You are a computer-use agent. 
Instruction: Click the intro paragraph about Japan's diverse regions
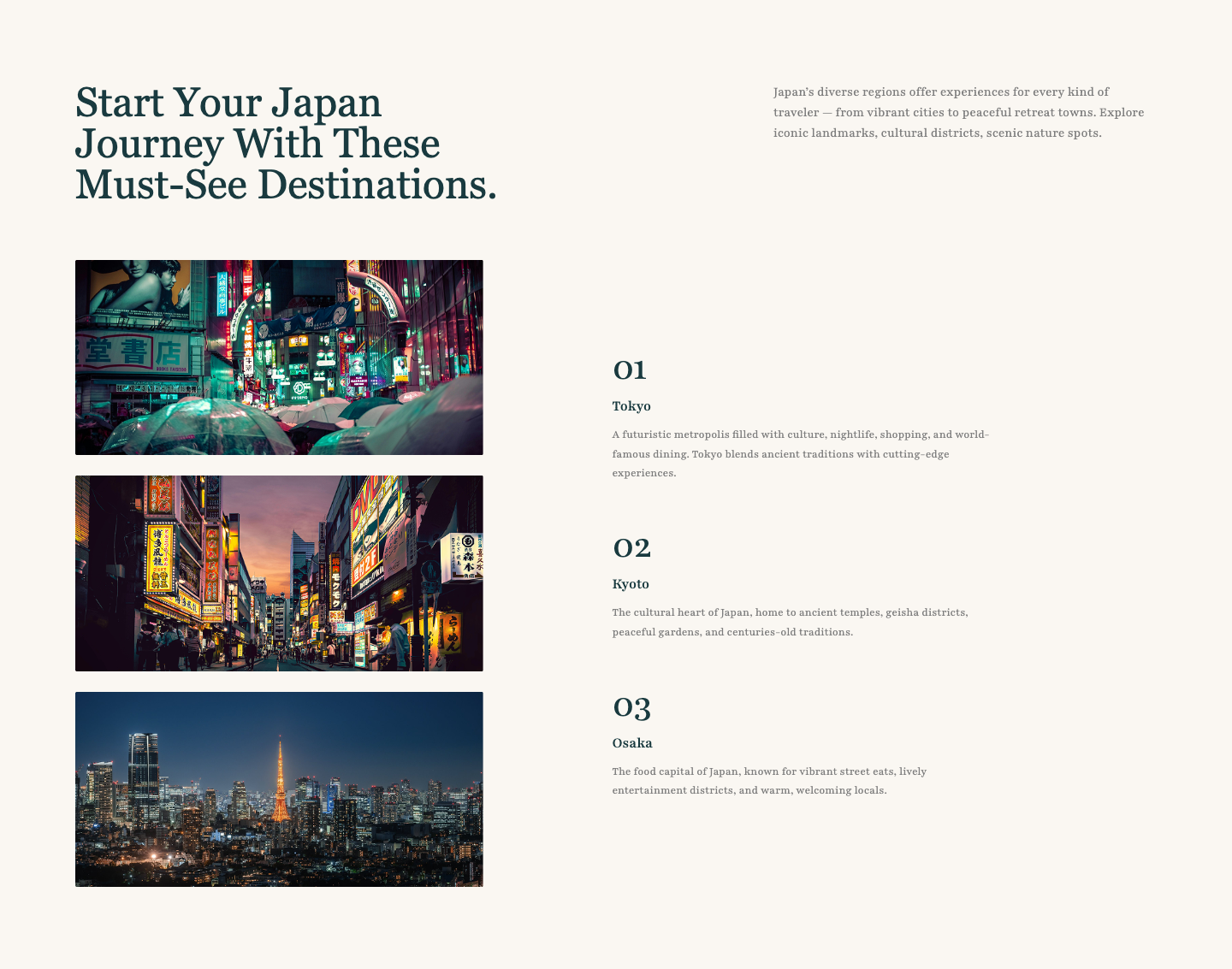958,112
